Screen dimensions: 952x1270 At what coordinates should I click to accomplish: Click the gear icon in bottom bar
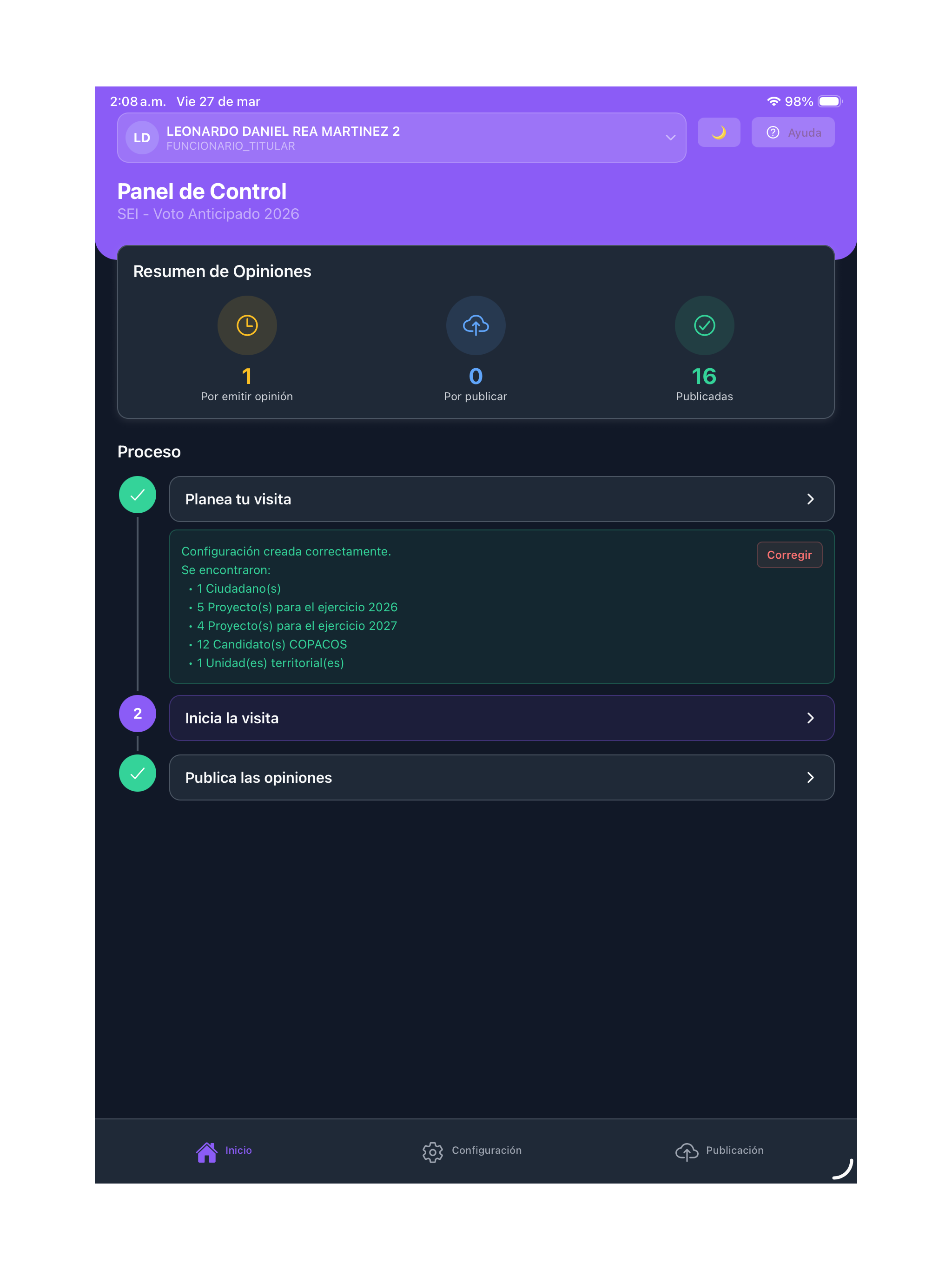432,1152
